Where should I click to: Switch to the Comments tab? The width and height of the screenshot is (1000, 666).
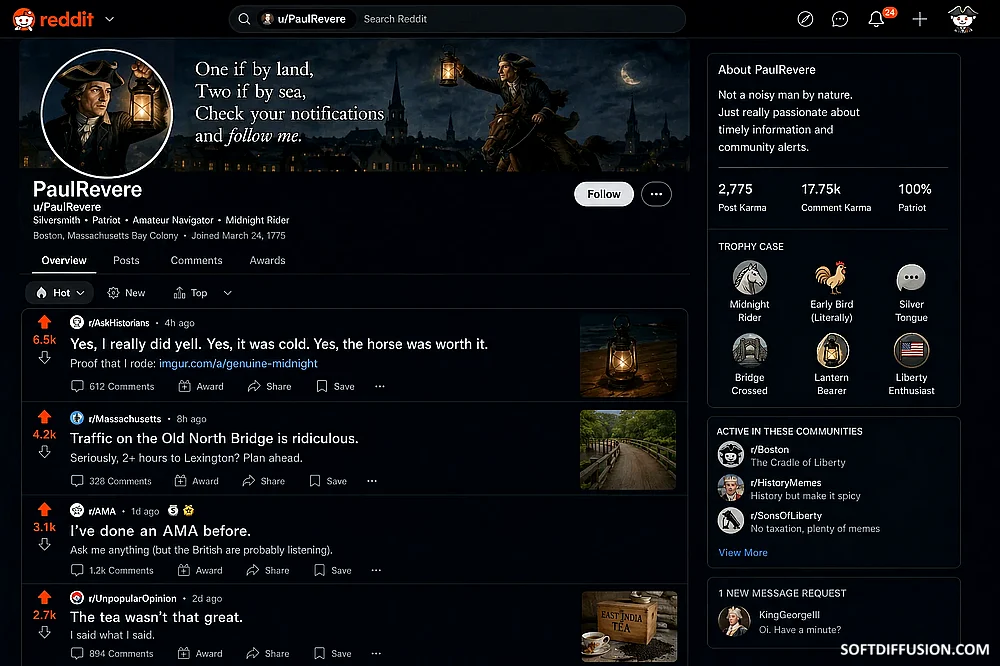(x=196, y=260)
